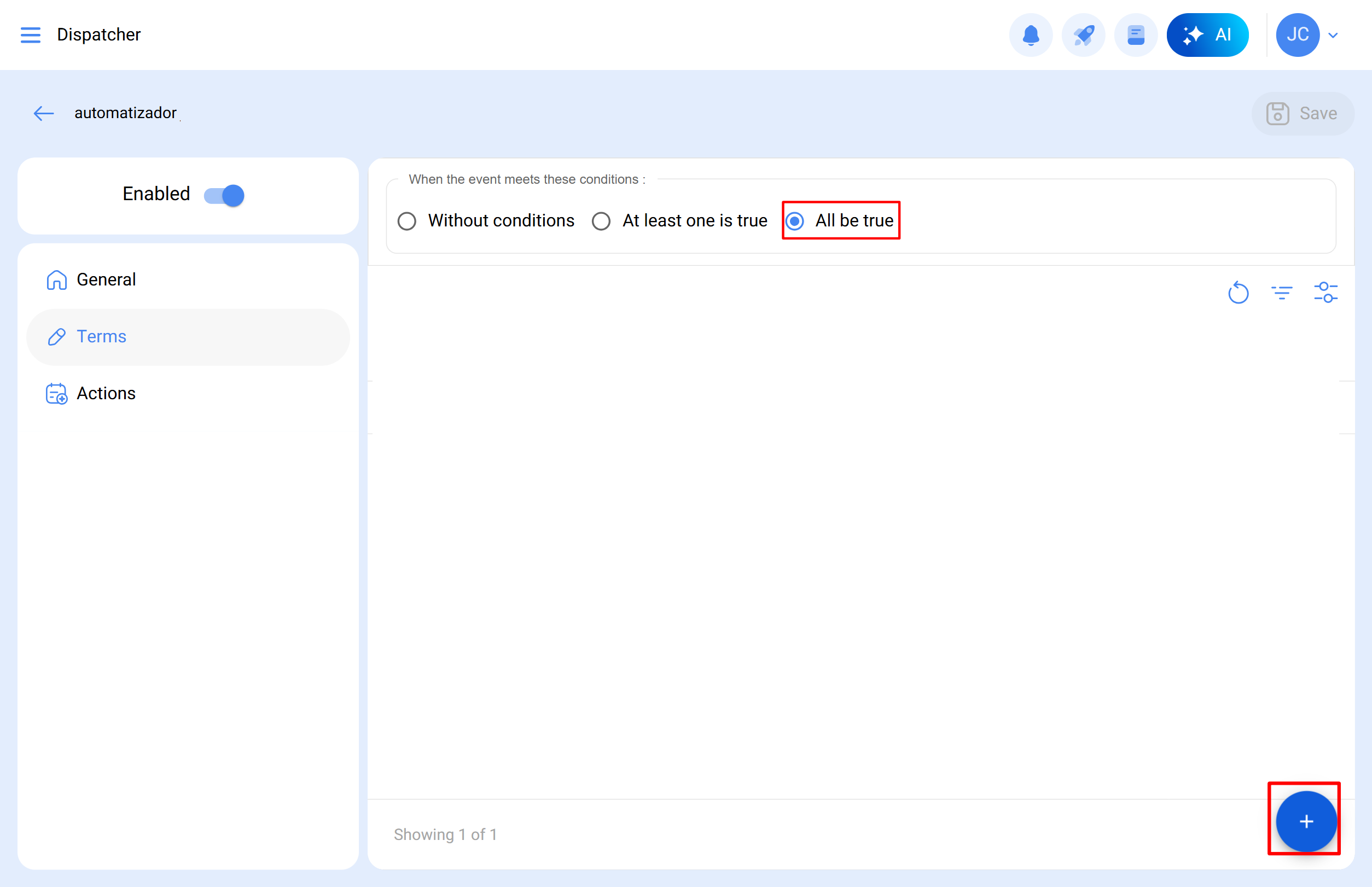This screenshot has height=887, width=1372.
Task: Open the hamburger navigation menu
Action: coord(31,35)
